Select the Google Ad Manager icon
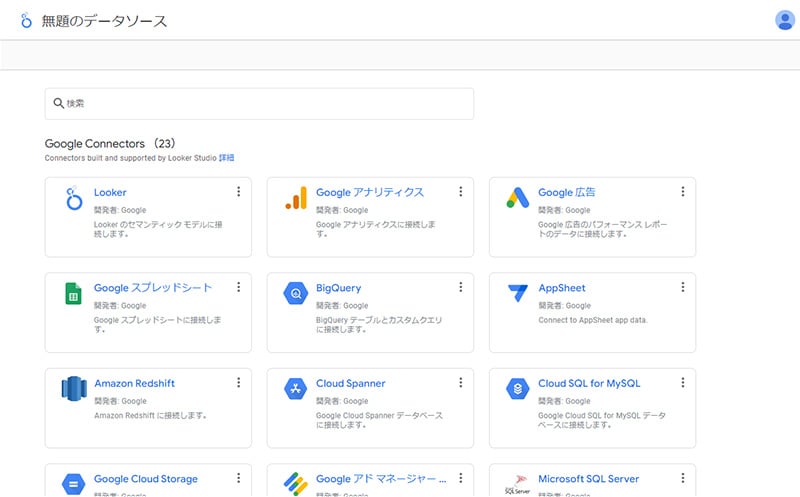The image size is (800, 497). click(x=296, y=484)
